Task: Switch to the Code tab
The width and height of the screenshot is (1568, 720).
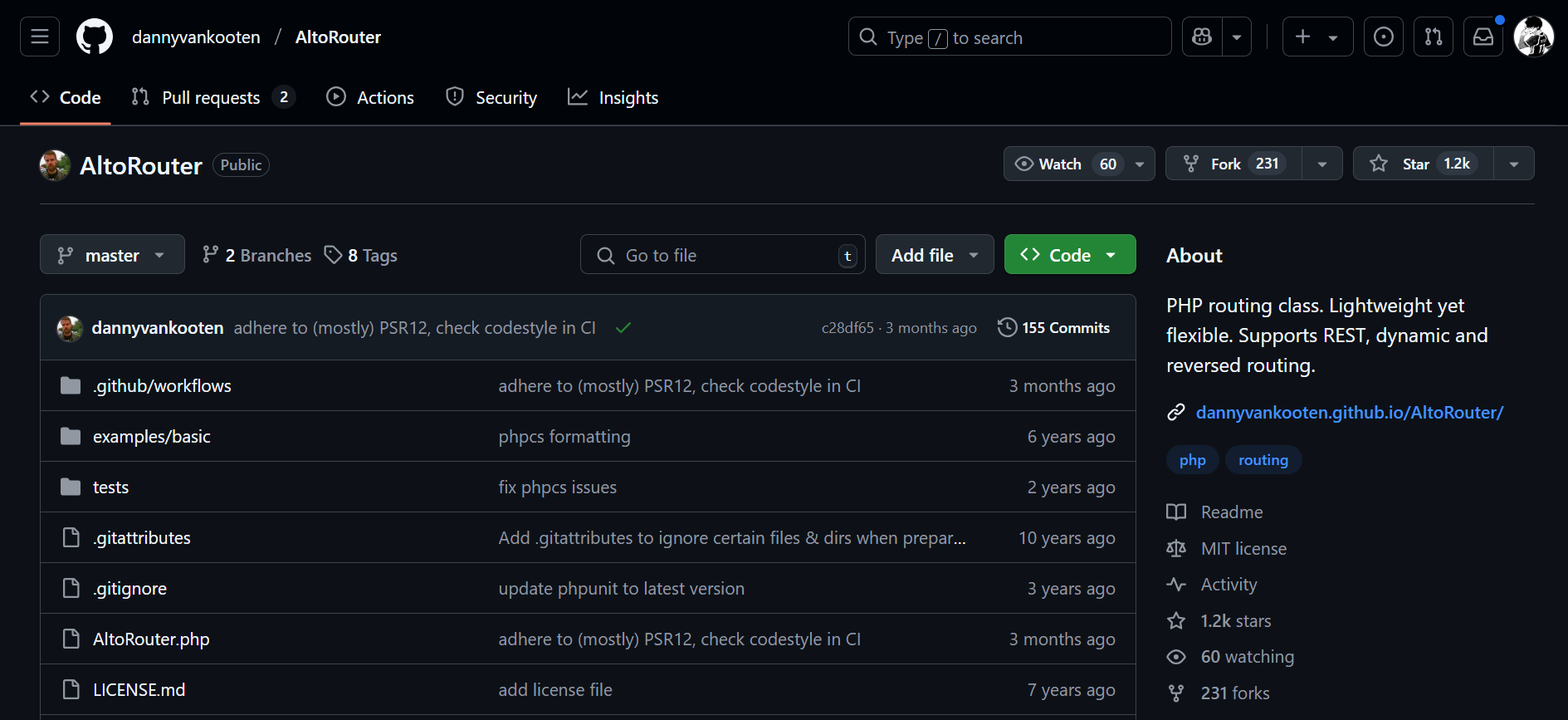Action: tap(65, 97)
